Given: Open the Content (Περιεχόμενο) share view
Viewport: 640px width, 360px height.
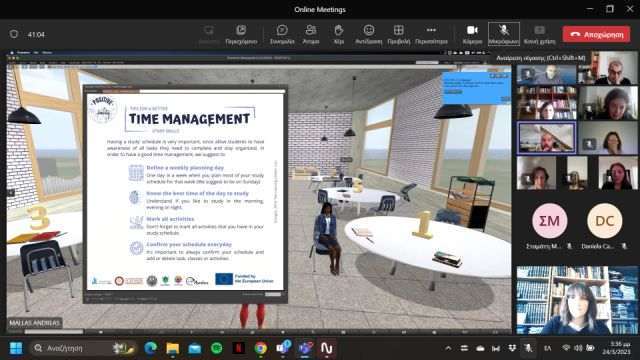Looking at the screenshot, I should coord(241,34).
